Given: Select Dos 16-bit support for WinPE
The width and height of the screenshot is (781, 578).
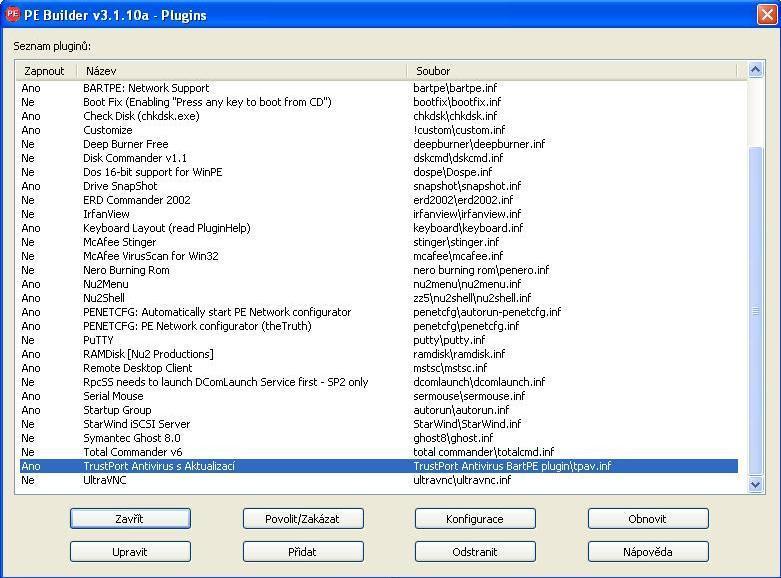Looking at the screenshot, I should click(x=379, y=172).
